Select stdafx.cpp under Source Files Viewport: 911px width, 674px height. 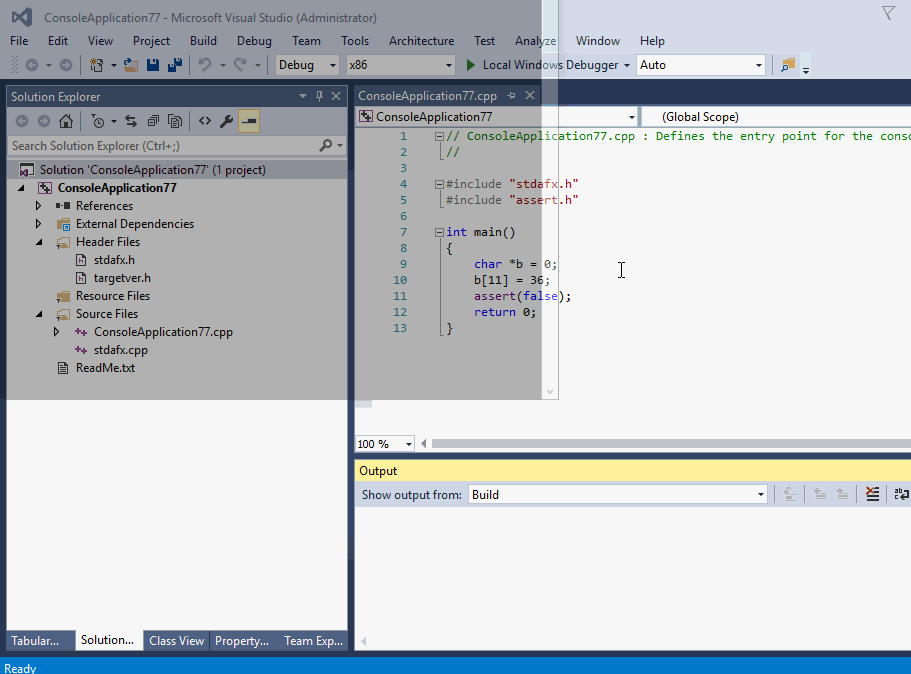(121, 350)
